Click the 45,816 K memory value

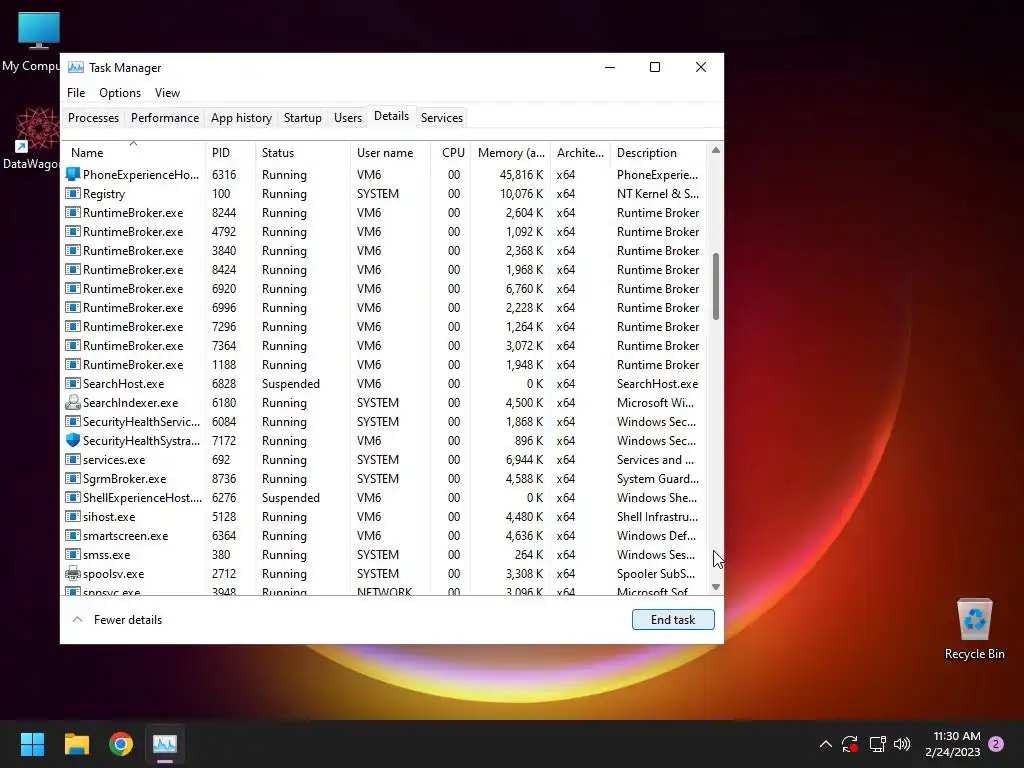coord(521,174)
